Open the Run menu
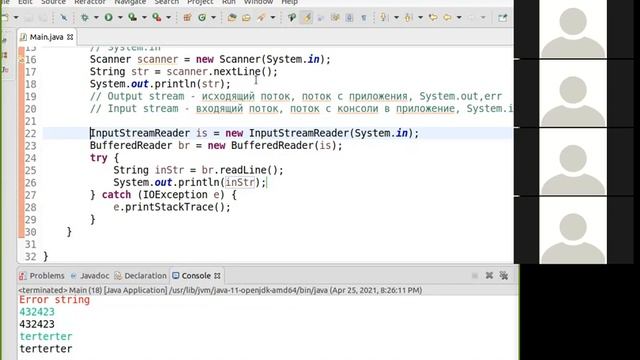640x360 pixels. pos(229,2)
